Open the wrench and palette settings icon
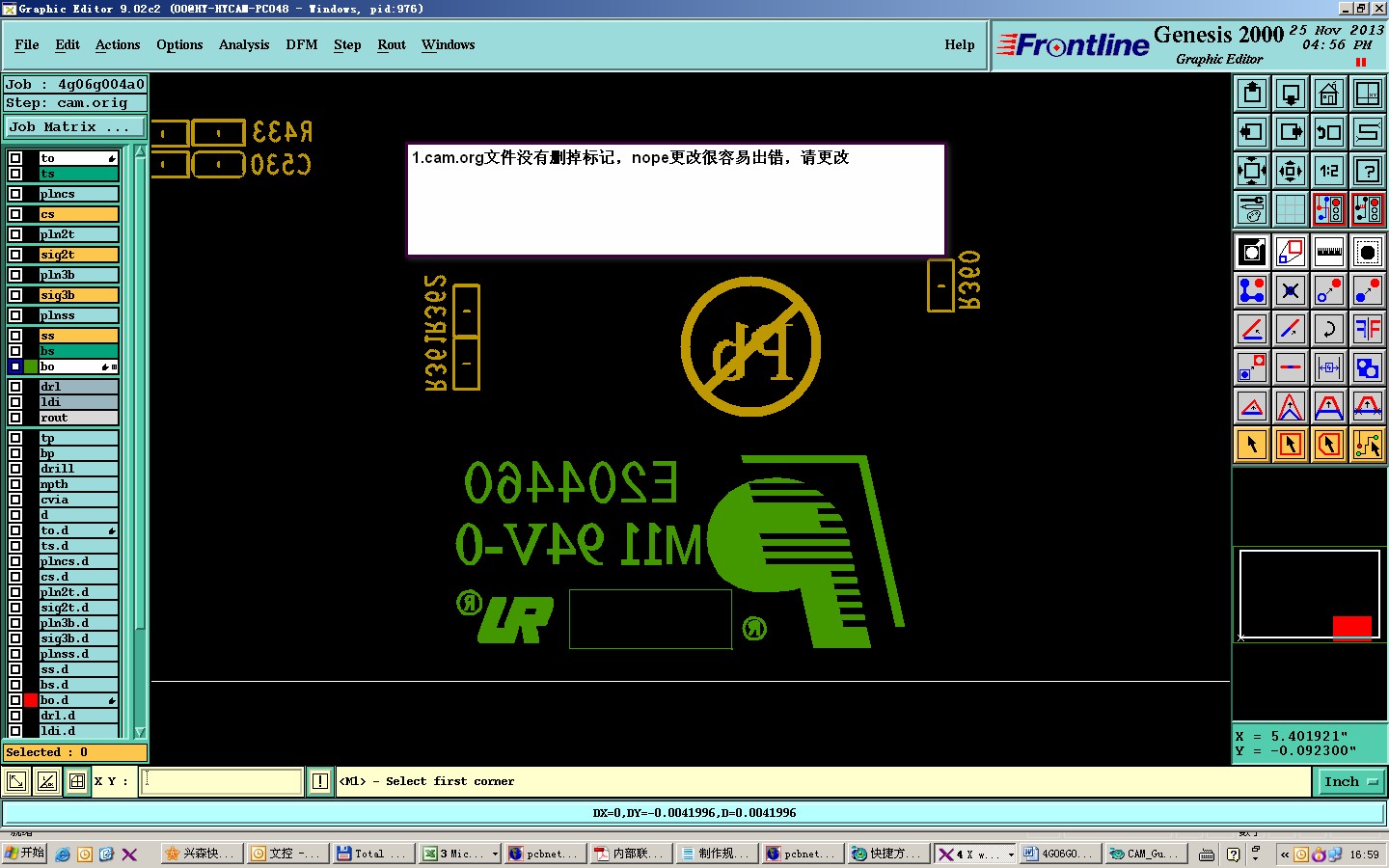 (x=1252, y=209)
